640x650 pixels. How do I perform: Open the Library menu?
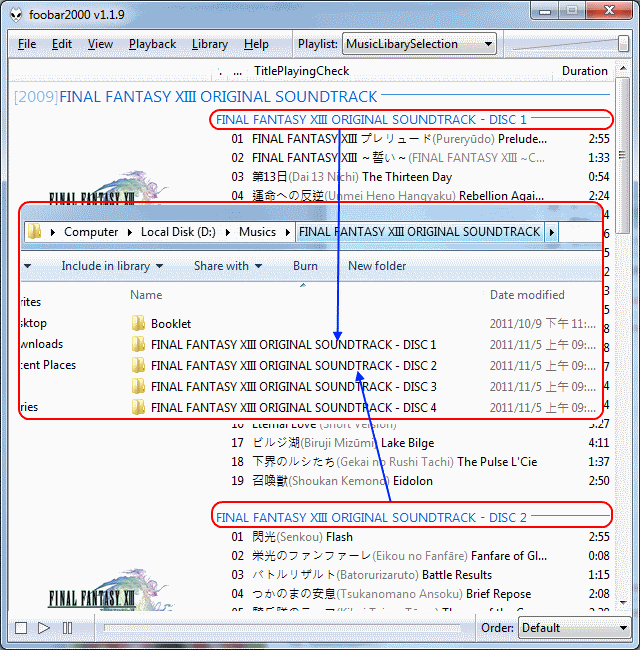[210, 44]
